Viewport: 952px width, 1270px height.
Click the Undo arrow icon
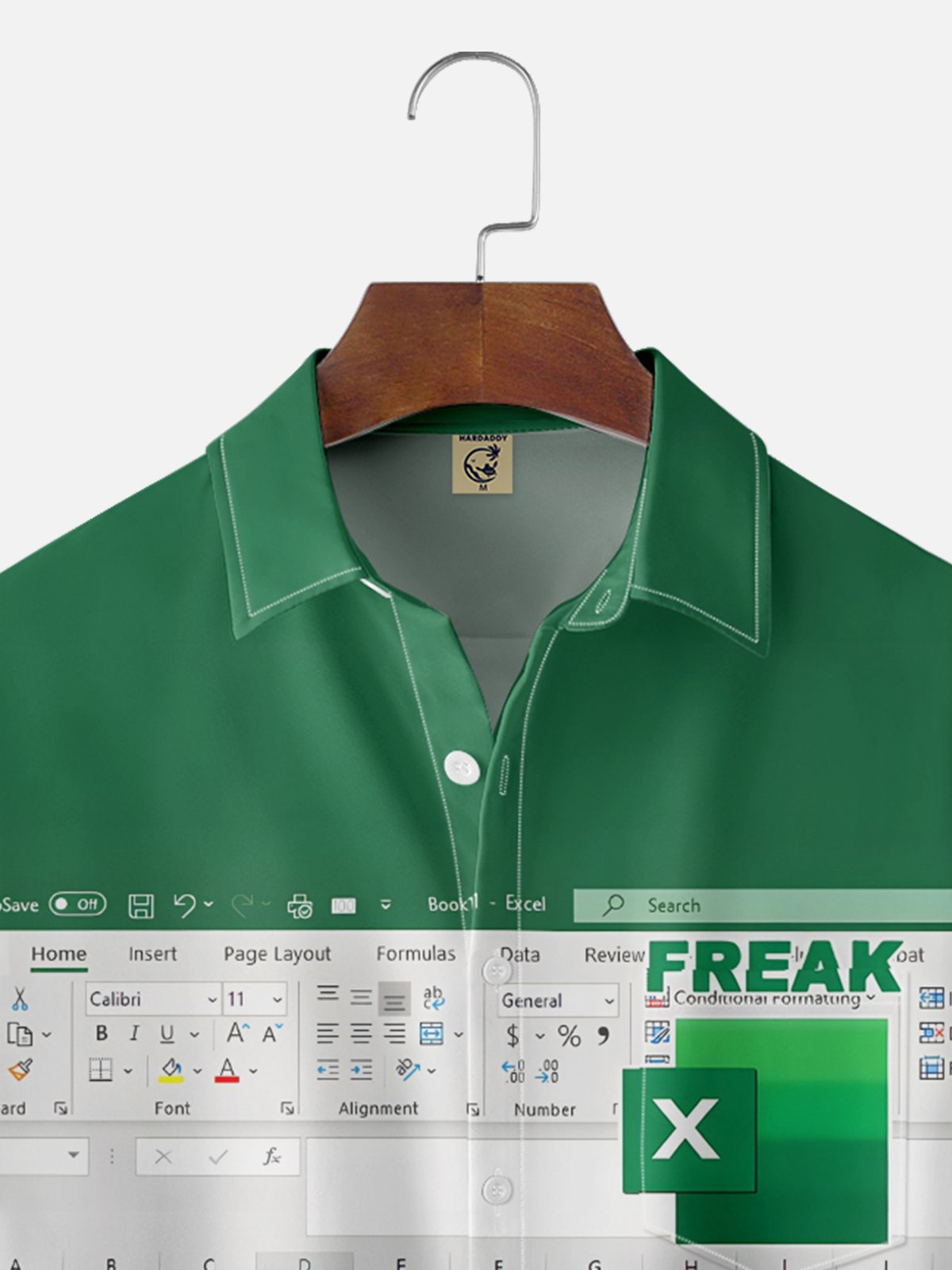[x=184, y=905]
